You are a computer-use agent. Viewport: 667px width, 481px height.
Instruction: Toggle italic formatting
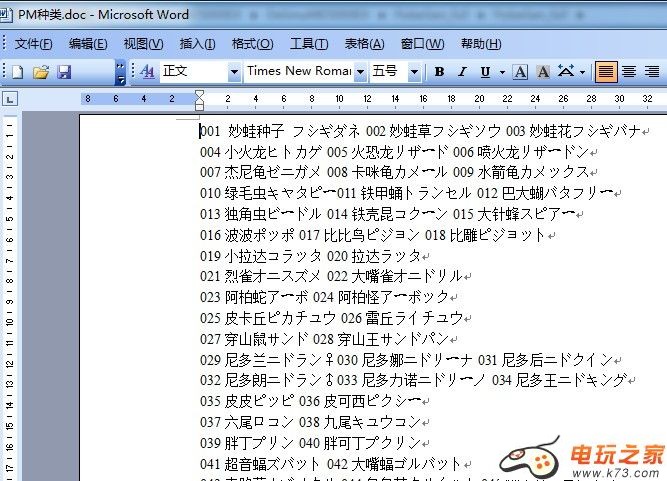463,72
